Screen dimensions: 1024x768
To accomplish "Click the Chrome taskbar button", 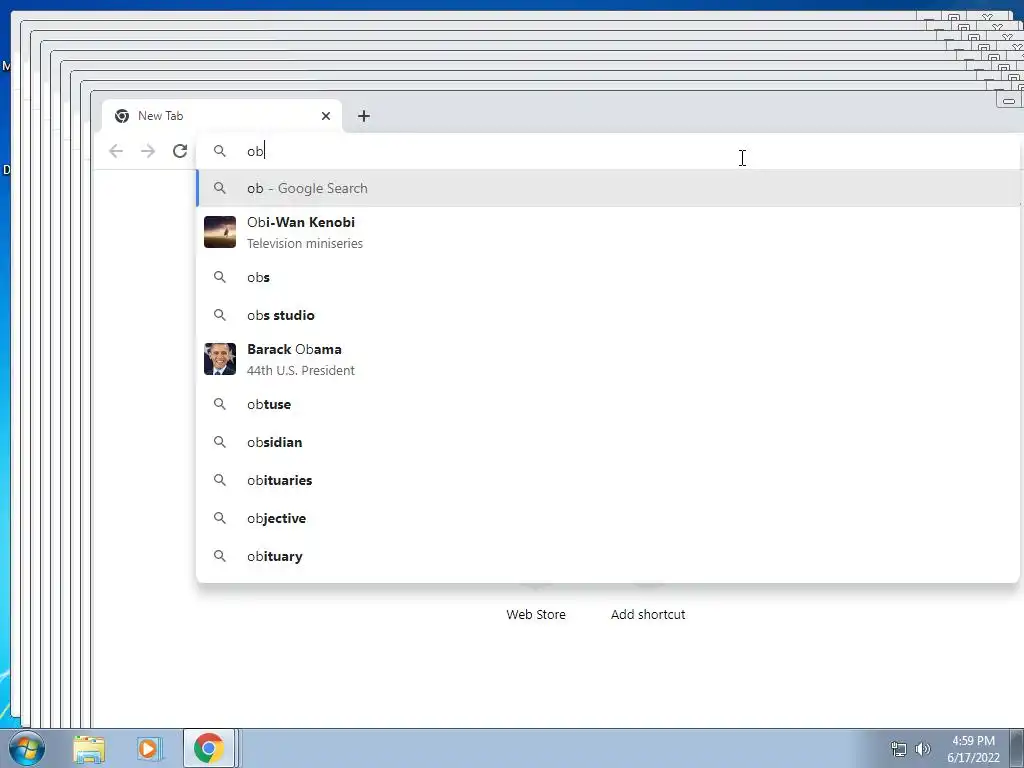I will click(x=209, y=748).
